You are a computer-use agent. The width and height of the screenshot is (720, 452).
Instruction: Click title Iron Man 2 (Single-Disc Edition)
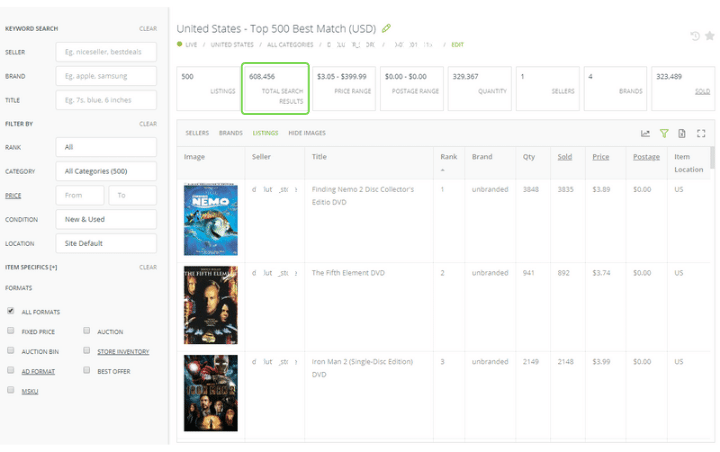(x=362, y=368)
